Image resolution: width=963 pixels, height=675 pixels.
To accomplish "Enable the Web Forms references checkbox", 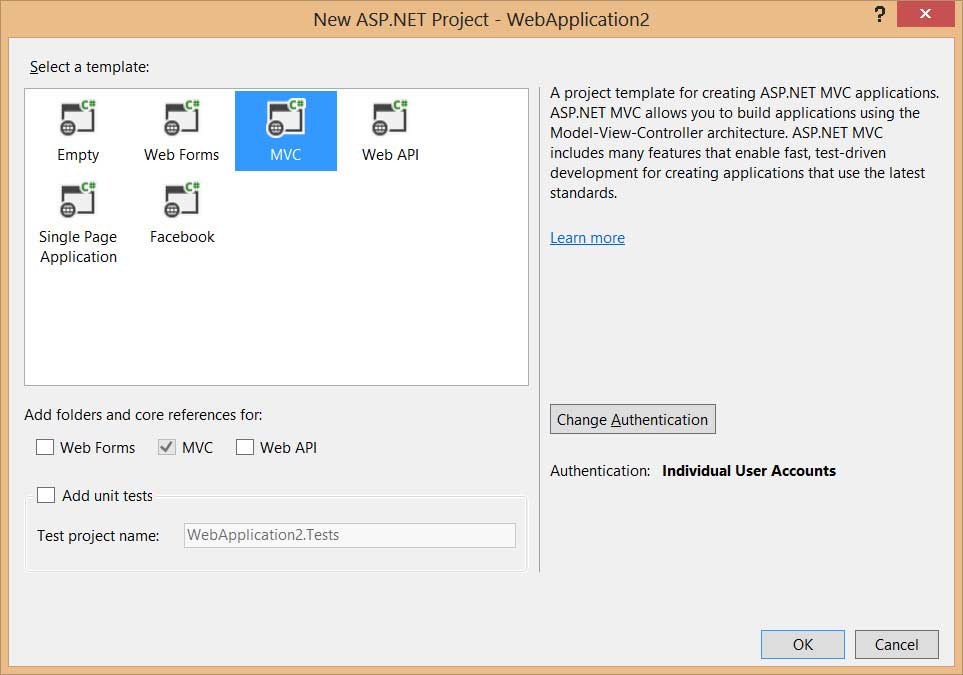I will click(x=45, y=447).
